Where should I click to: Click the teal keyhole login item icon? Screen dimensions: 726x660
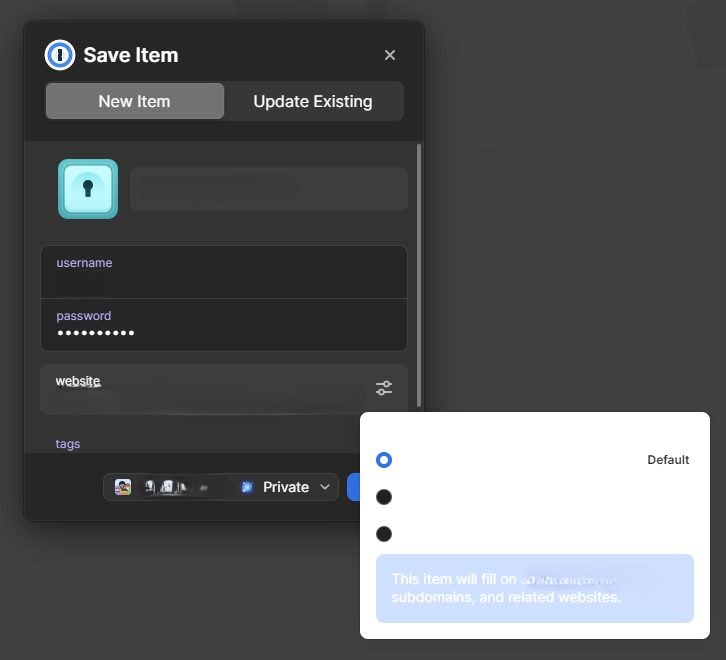(88, 189)
